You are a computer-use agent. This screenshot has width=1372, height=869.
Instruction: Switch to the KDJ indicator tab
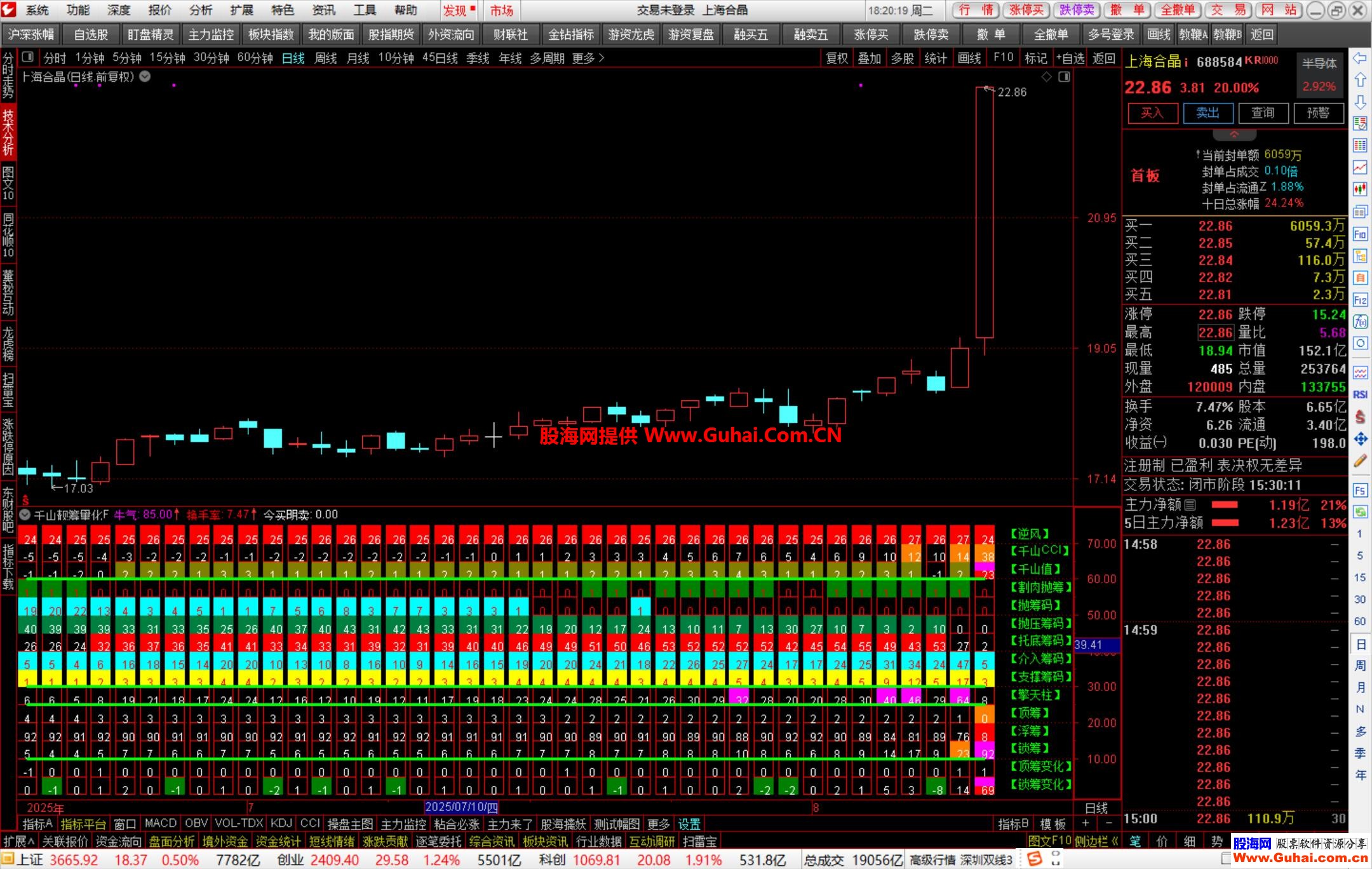[281, 824]
